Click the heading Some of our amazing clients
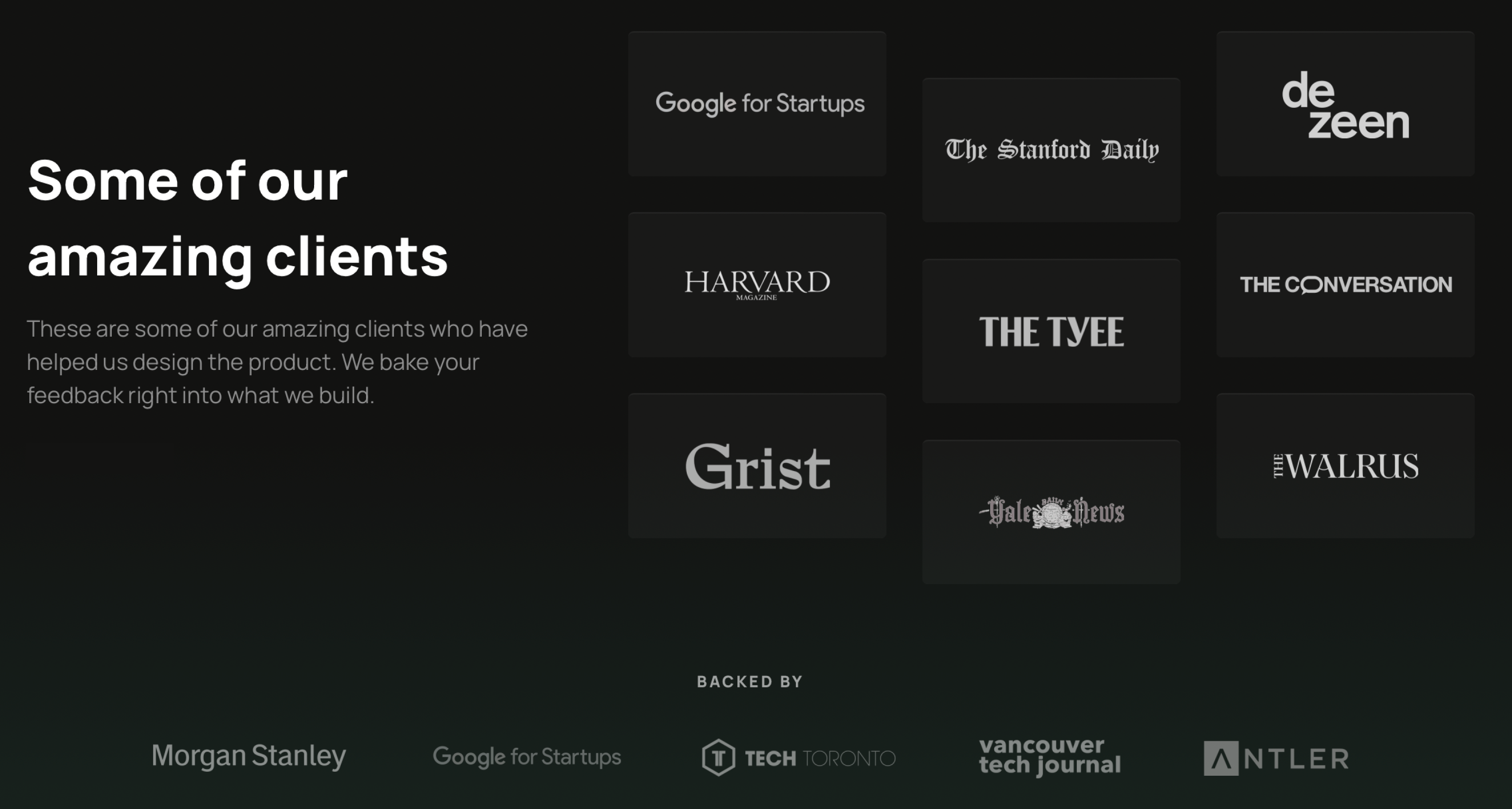 (237, 217)
